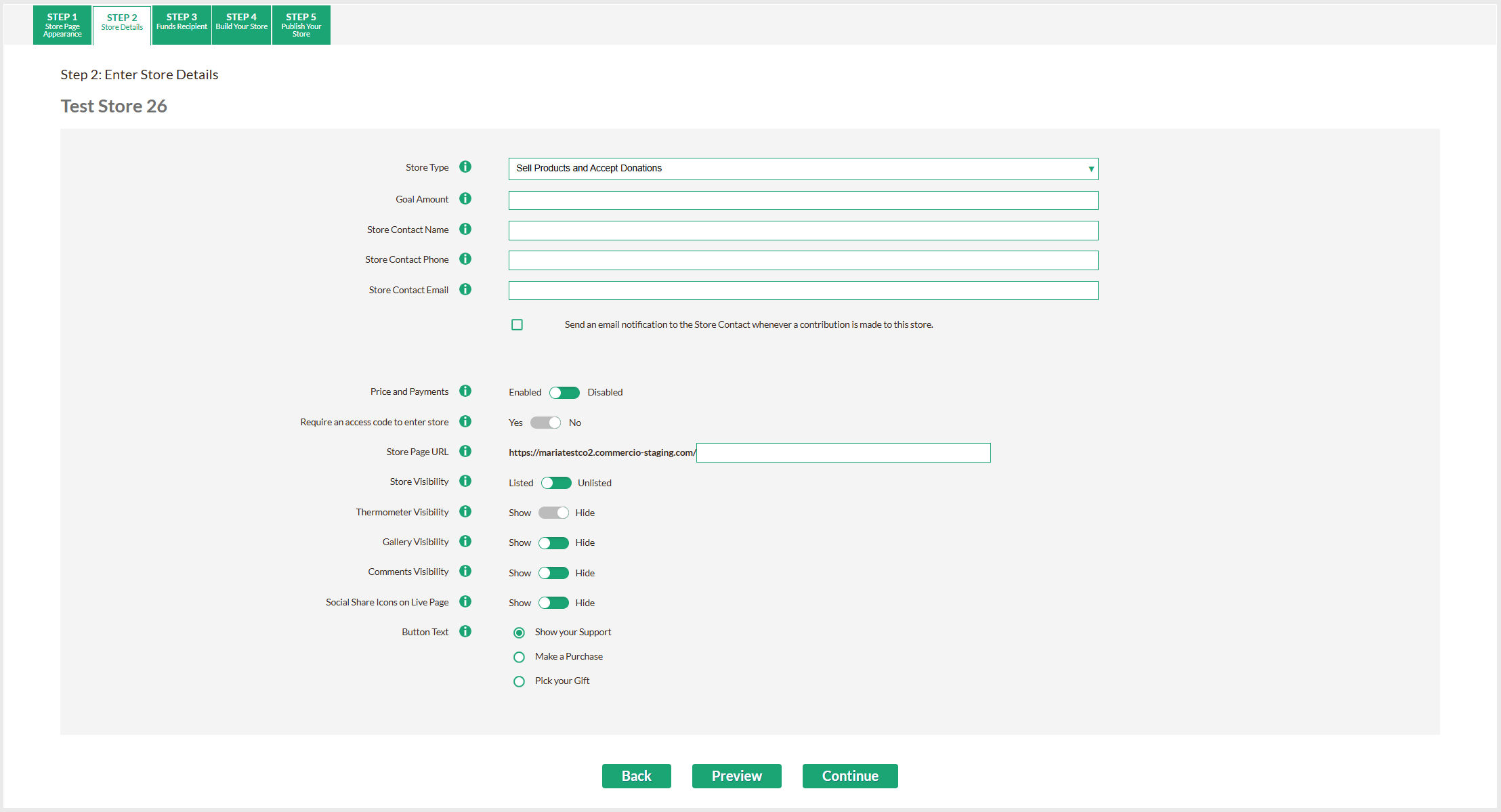Click the Store Page URL info icon

465,451
